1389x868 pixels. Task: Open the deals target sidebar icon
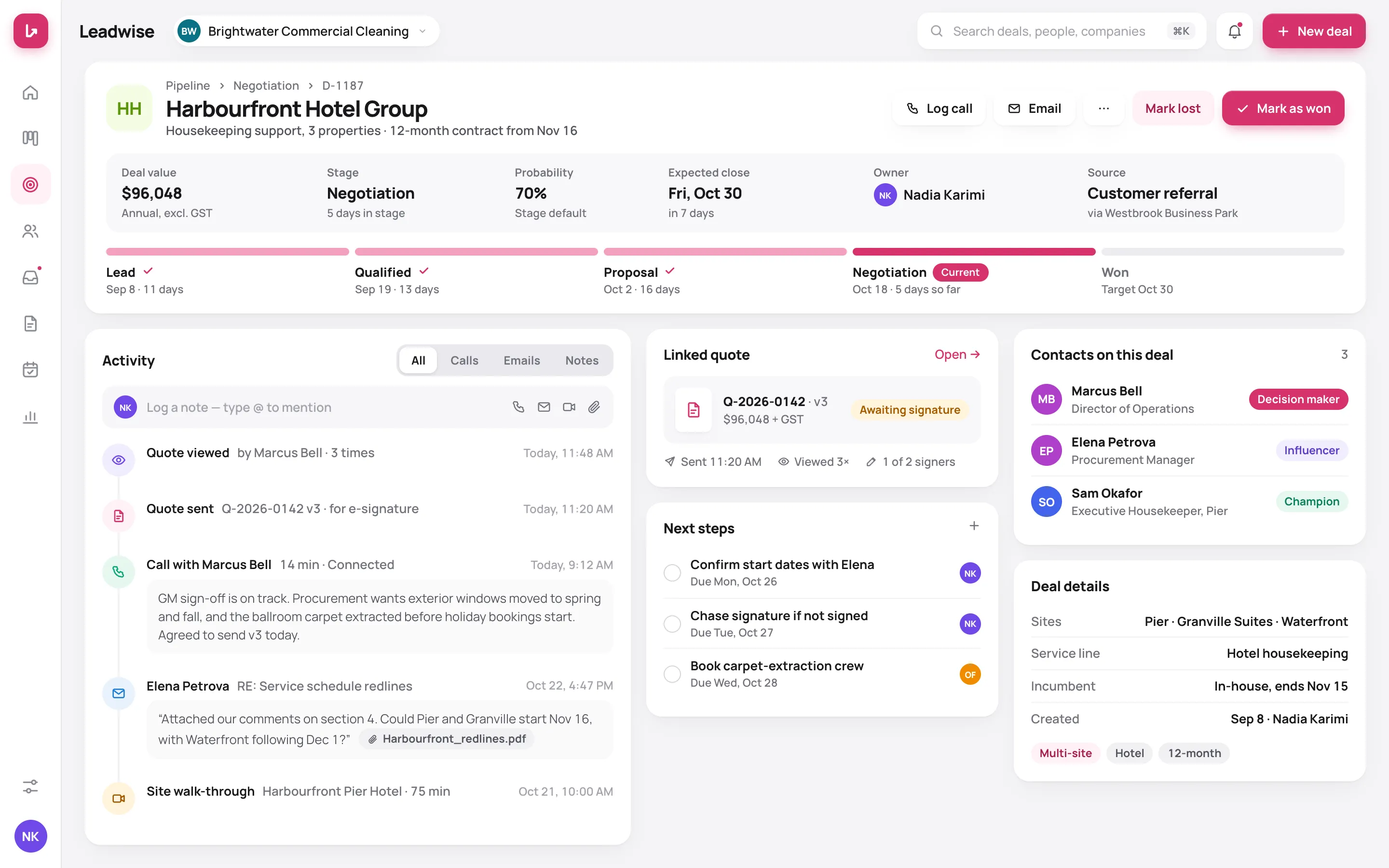pyautogui.click(x=30, y=184)
